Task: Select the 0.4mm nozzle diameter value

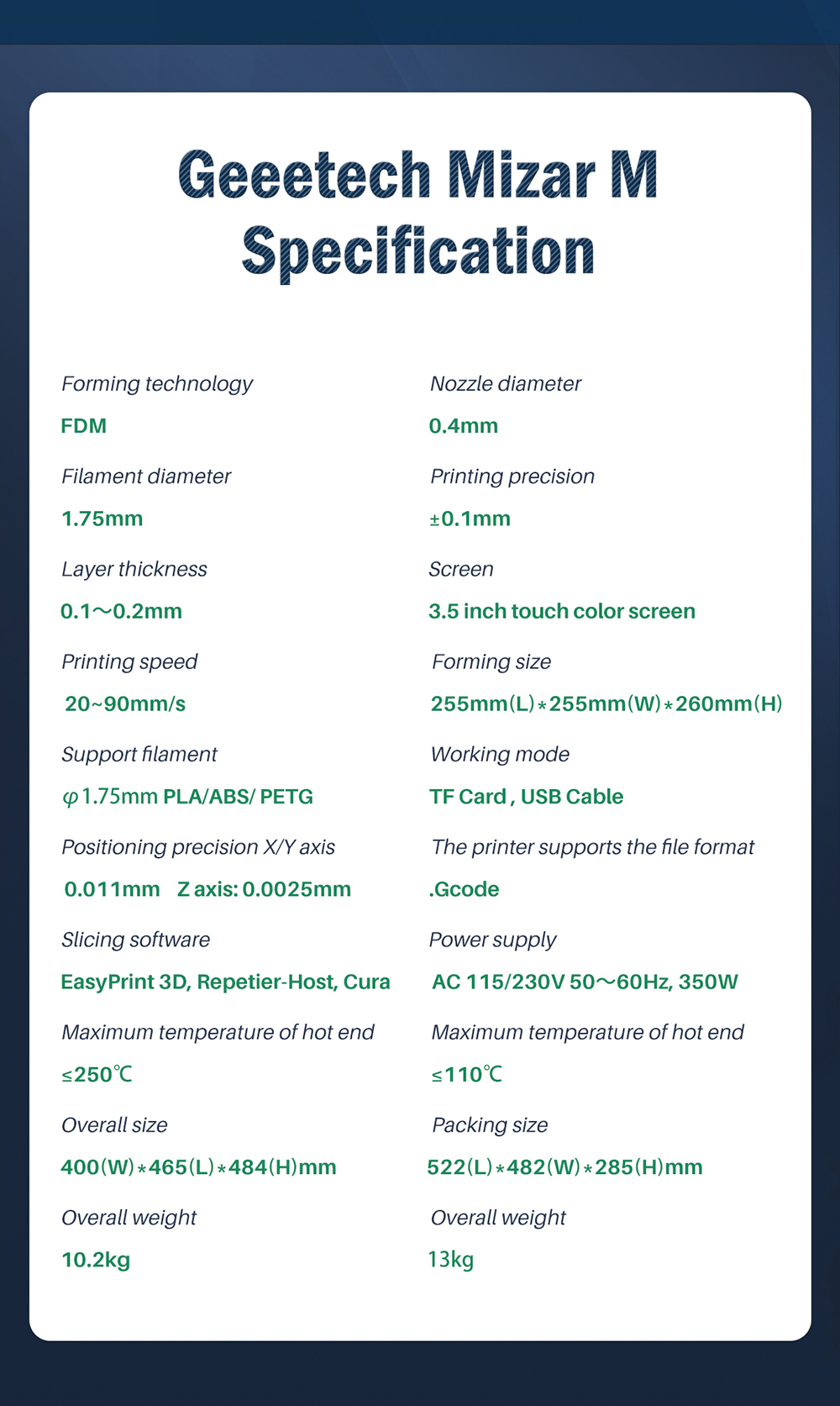Action: pyautogui.click(x=464, y=426)
